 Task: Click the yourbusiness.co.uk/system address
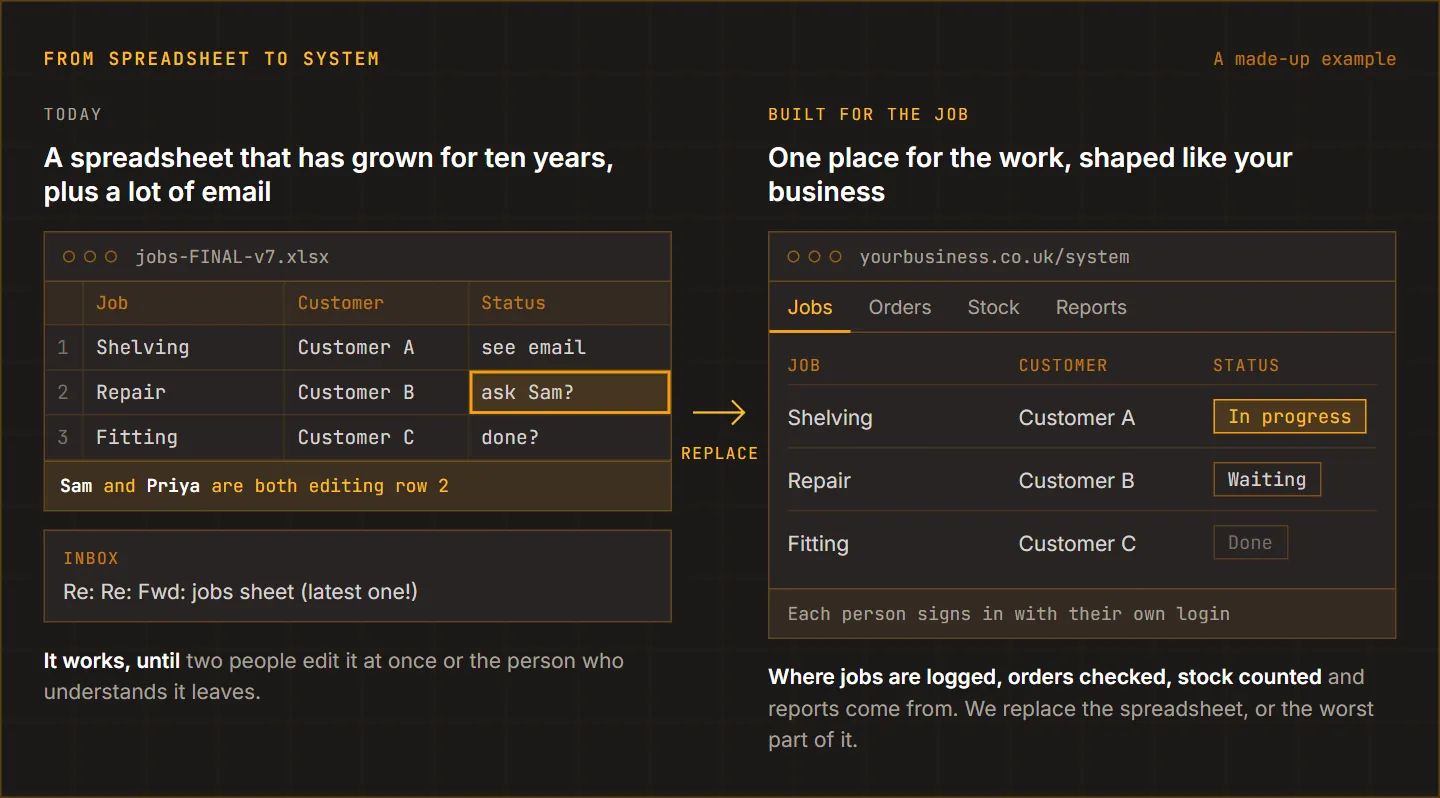(x=995, y=257)
